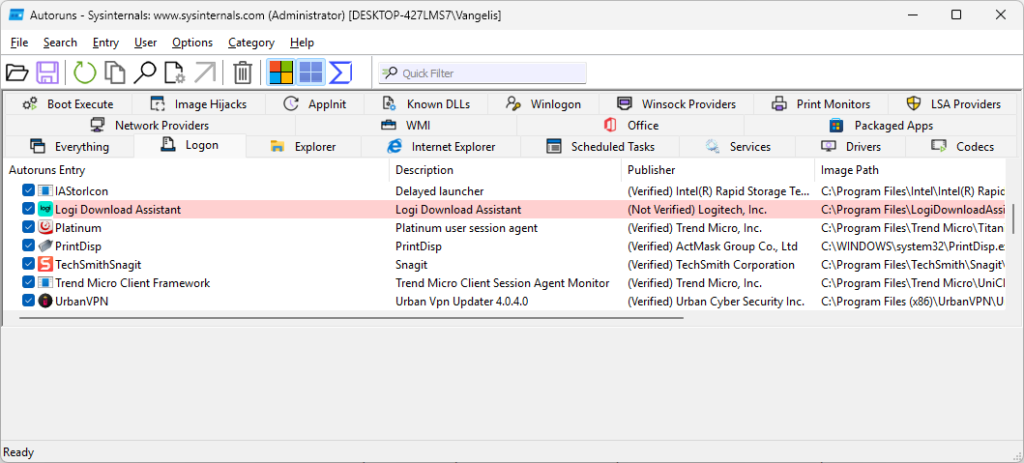Switch to the Image Hijacks tab
The height and width of the screenshot is (463, 1024).
(199, 104)
